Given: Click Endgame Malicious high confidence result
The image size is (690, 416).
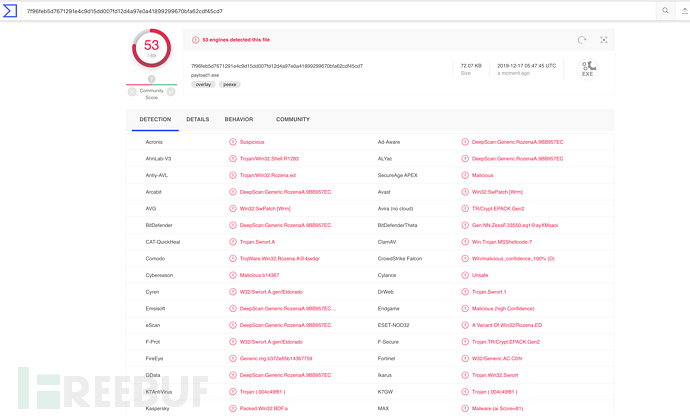Looking at the screenshot, I should tap(503, 309).
